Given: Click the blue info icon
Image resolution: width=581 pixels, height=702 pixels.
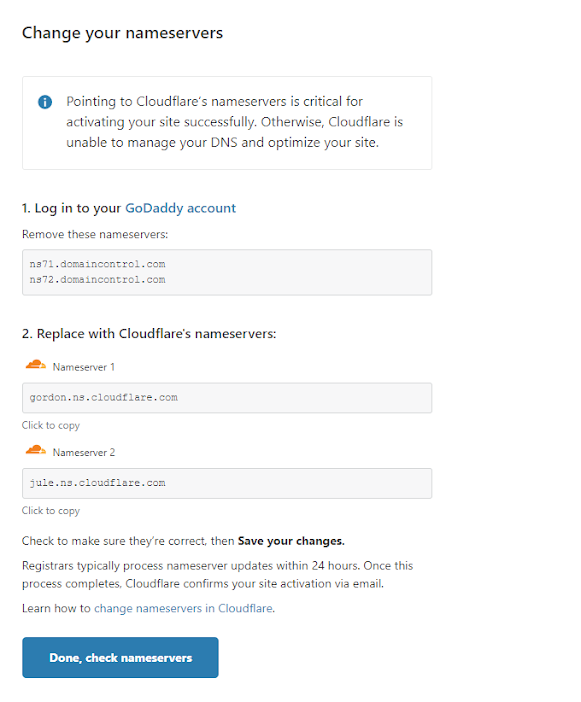Looking at the screenshot, I should click(x=45, y=102).
